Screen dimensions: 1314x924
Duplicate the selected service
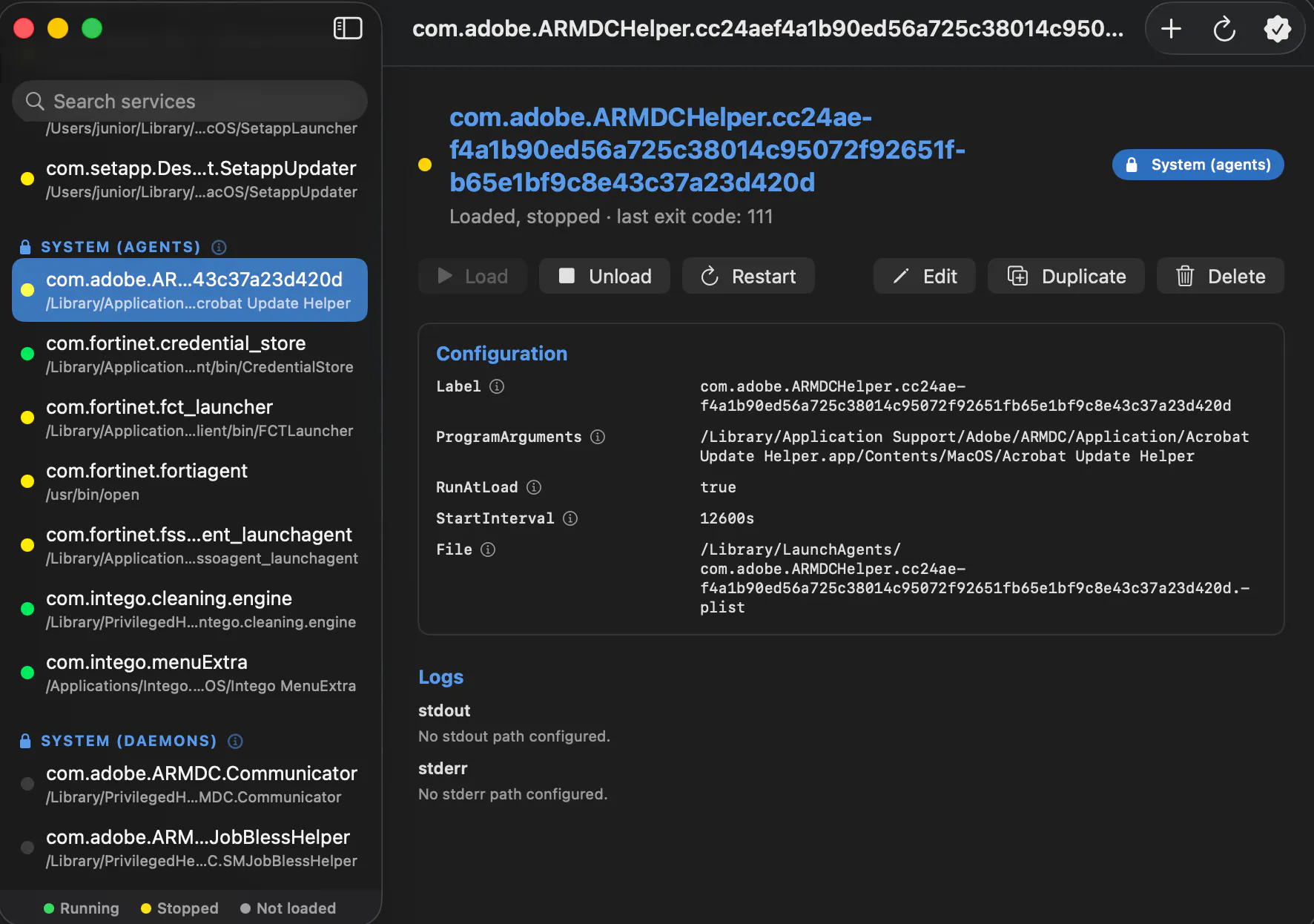1066,276
